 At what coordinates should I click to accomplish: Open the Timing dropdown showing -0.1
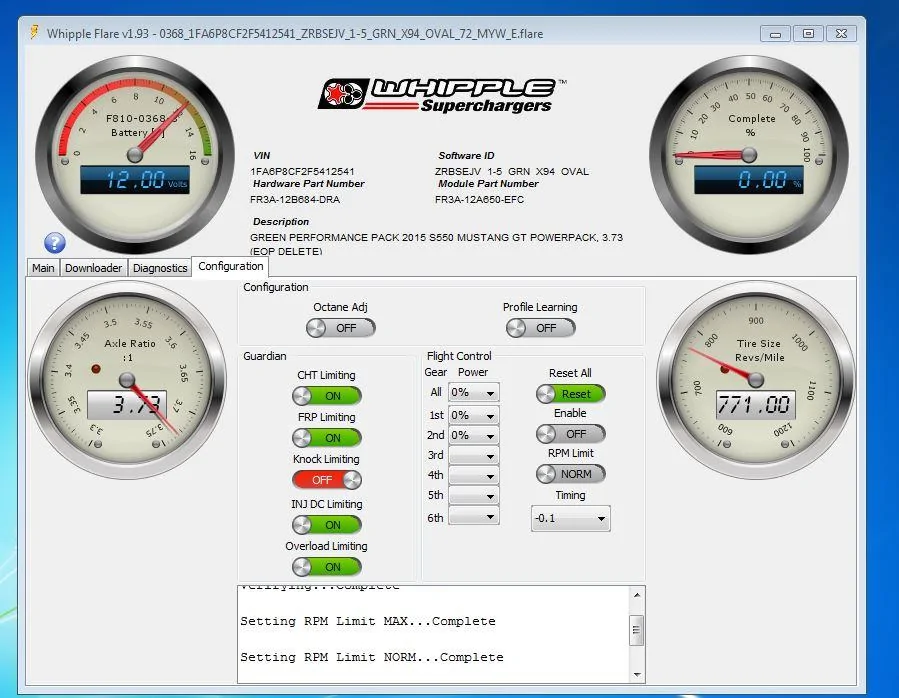coord(570,518)
